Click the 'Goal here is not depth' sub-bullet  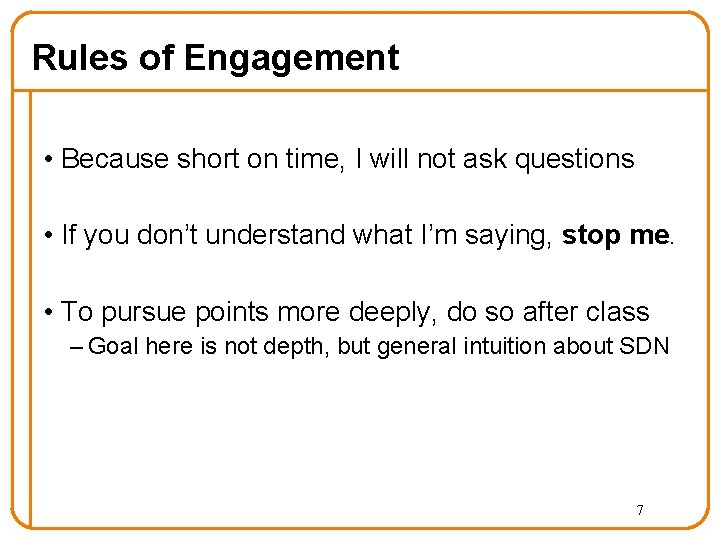tap(378, 347)
